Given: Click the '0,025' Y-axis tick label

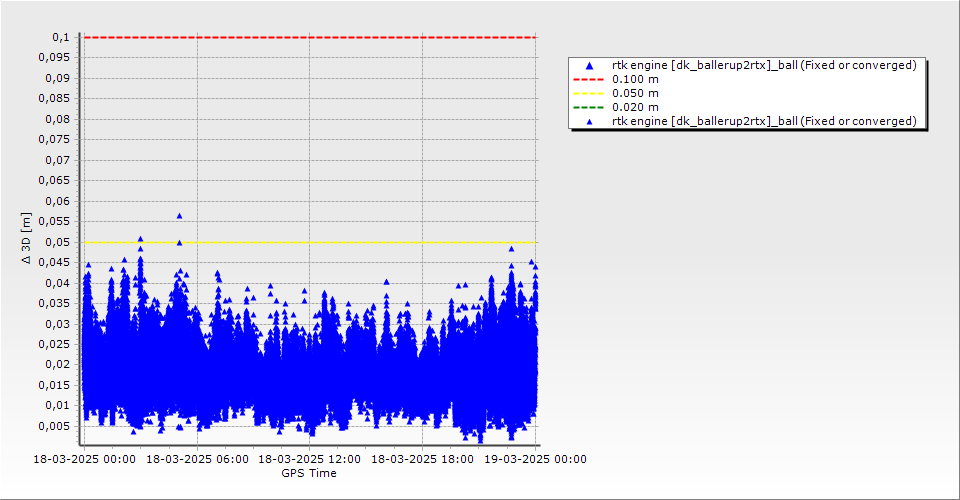Looking at the screenshot, I should point(54,345).
